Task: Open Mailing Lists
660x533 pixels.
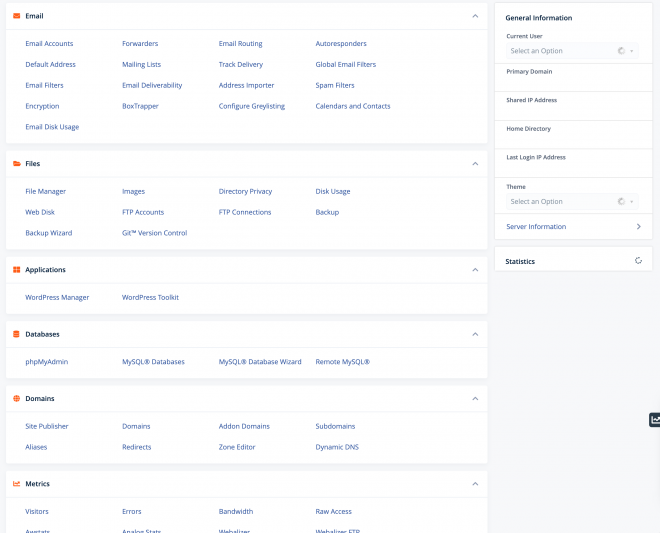Action: click(141, 64)
